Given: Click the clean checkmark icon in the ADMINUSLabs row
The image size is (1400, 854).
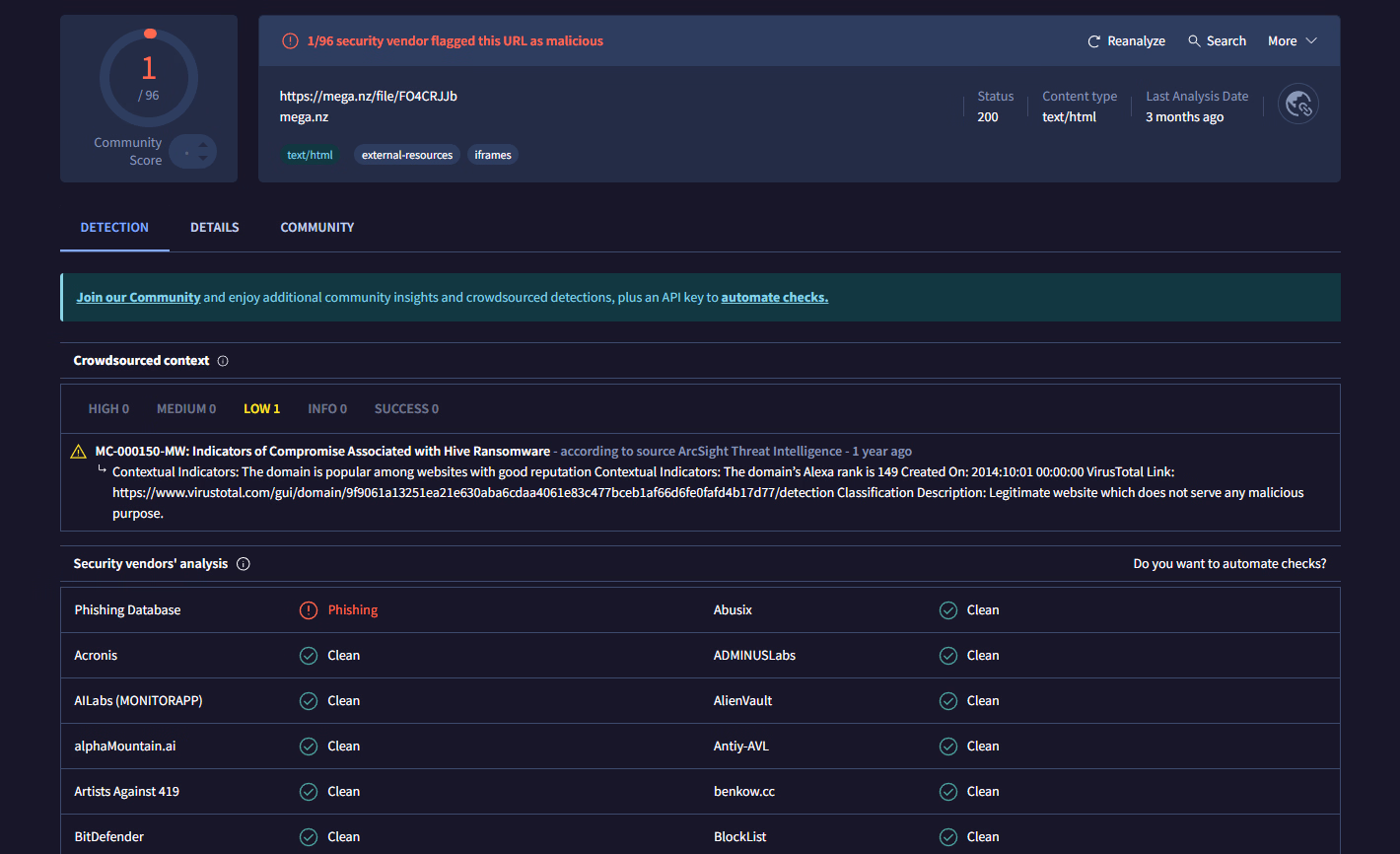Looking at the screenshot, I should pyautogui.click(x=948, y=656).
